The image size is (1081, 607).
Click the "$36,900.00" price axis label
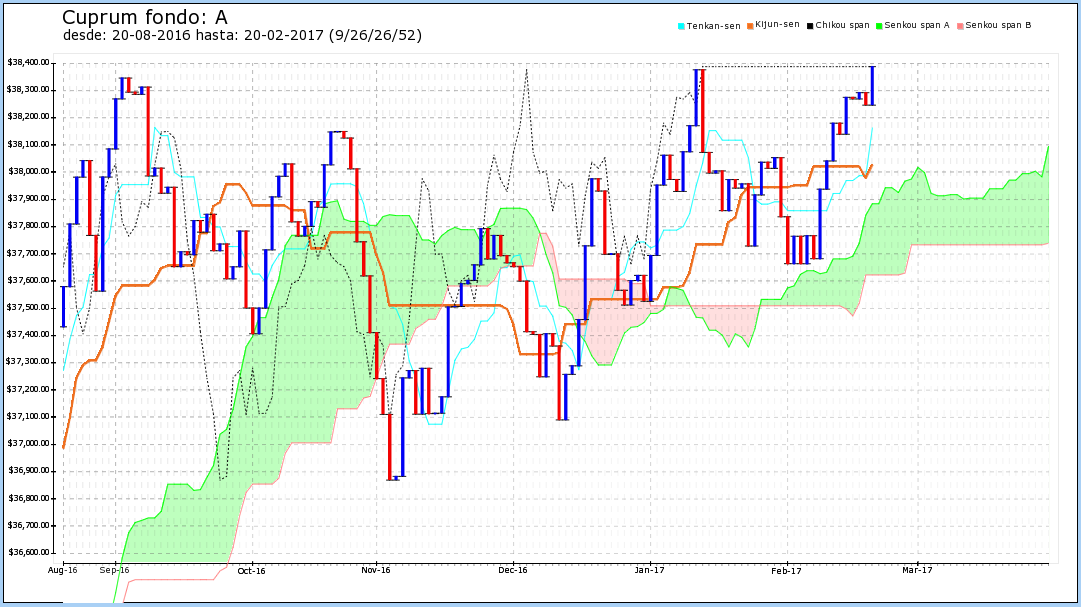click(x=28, y=470)
